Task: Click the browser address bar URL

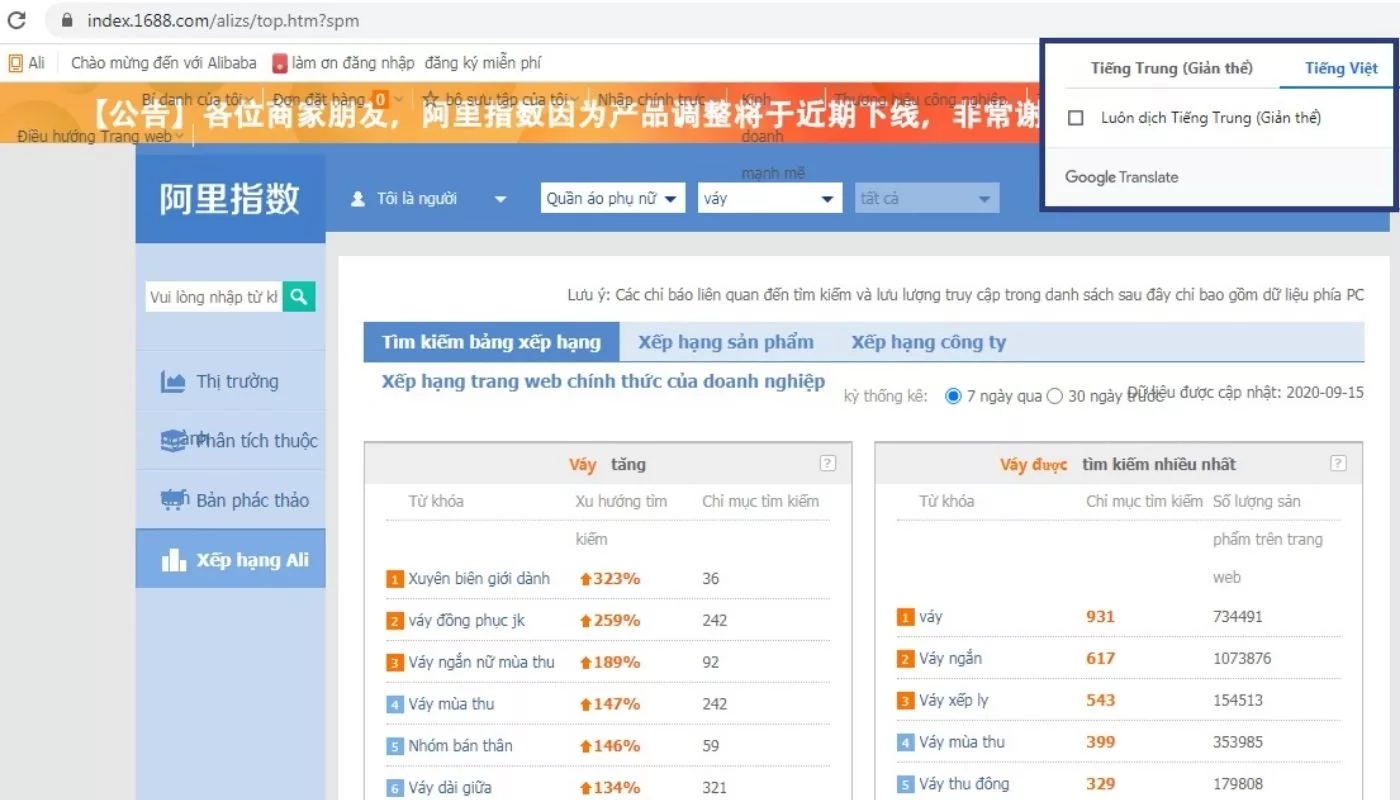Action: click(223, 20)
